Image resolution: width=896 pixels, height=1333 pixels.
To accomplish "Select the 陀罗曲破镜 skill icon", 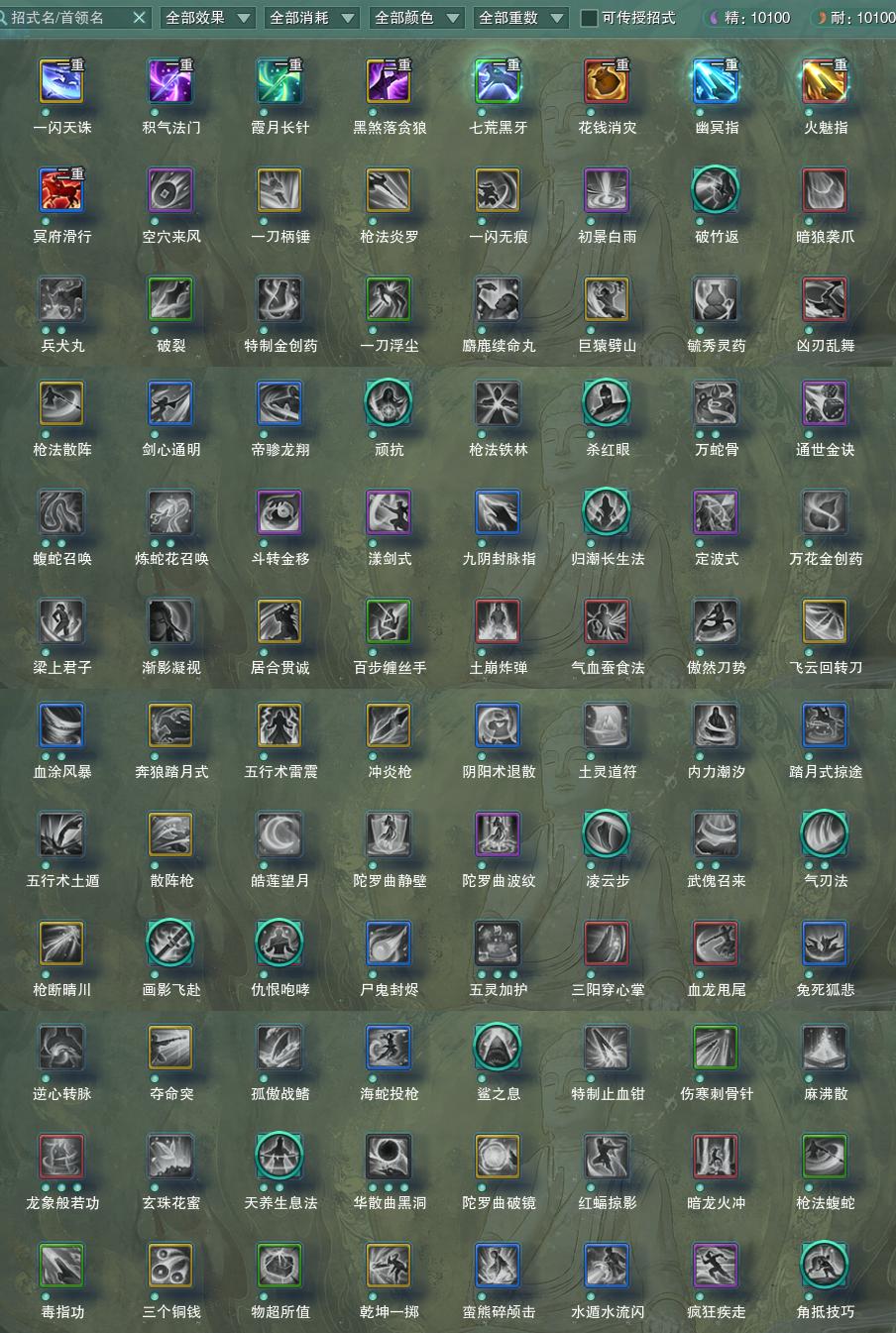I will point(498,1157).
